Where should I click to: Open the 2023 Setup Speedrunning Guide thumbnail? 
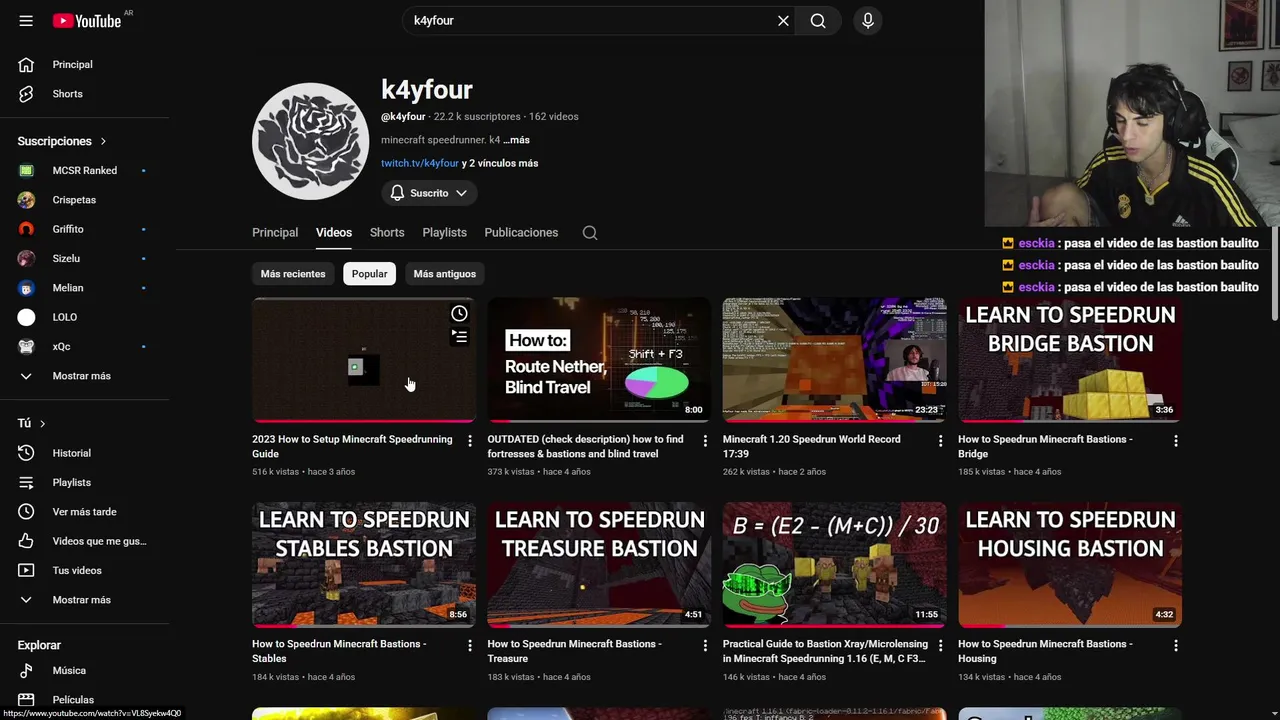click(364, 360)
